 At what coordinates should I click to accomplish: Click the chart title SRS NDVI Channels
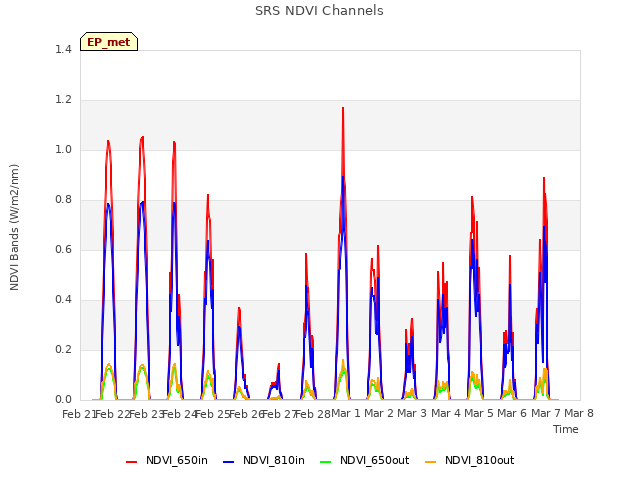pyautogui.click(x=319, y=11)
